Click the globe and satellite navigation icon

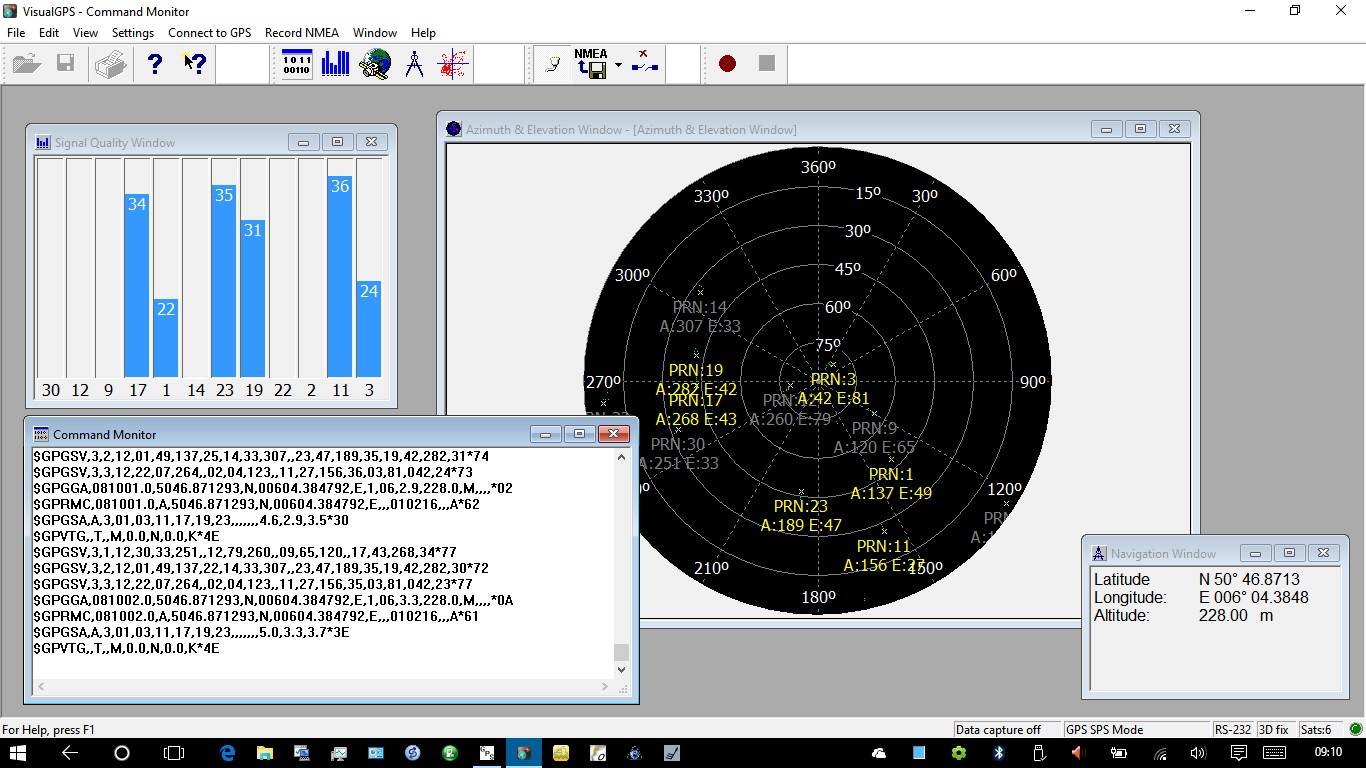[x=375, y=64]
